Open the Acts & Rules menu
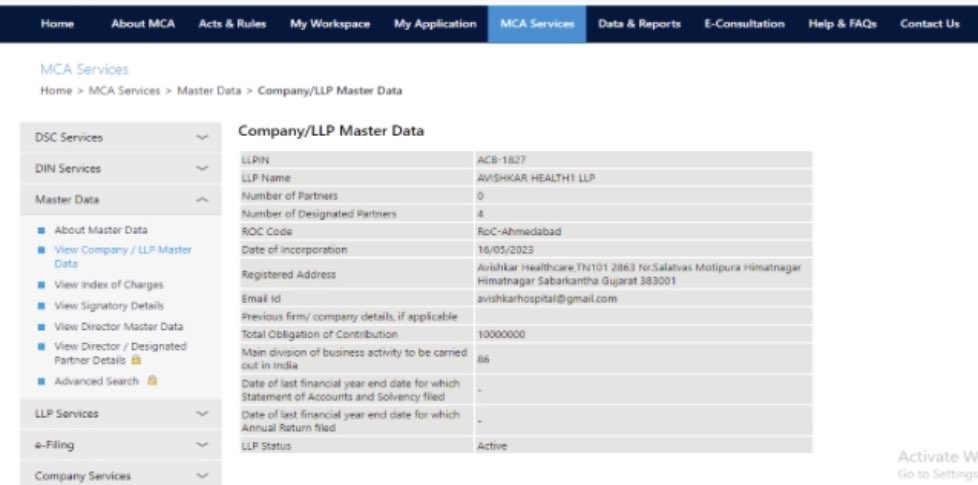This screenshot has width=978, height=485. 232,24
